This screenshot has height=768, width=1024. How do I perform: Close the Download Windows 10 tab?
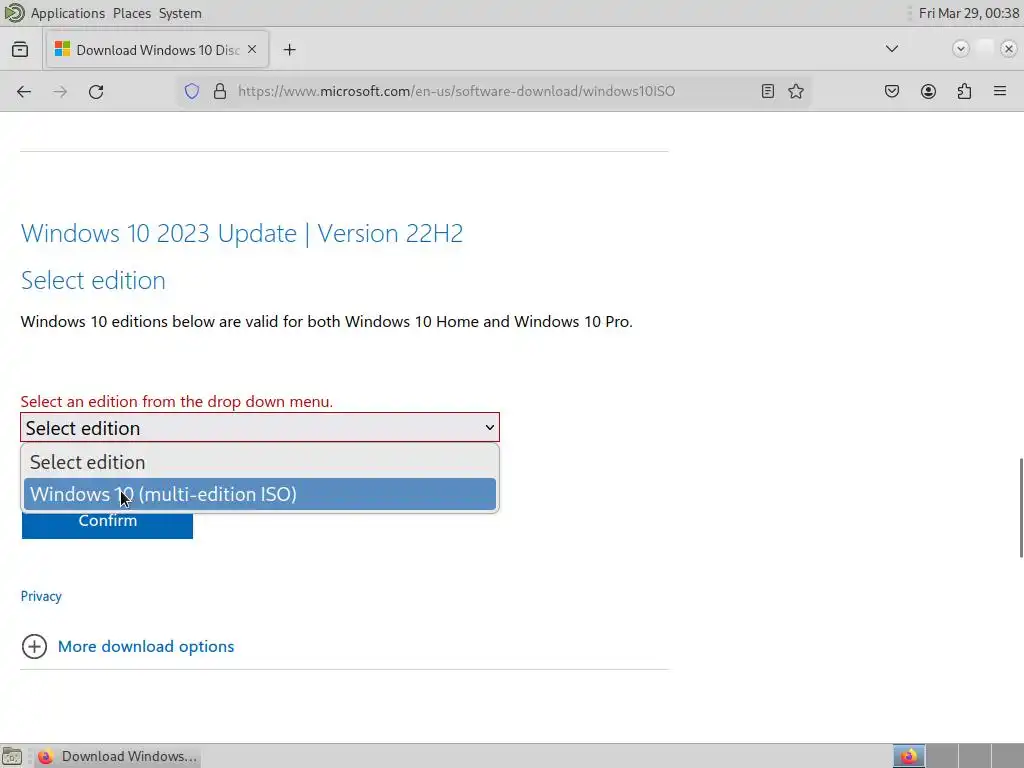point(252,50)
